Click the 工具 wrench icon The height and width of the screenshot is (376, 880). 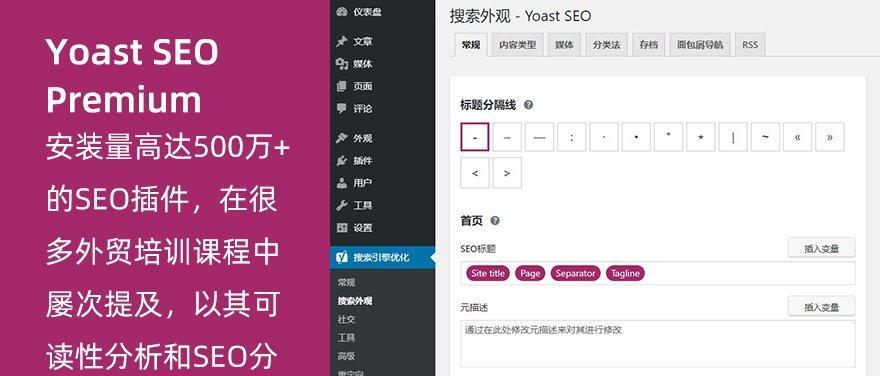(341, 205)
